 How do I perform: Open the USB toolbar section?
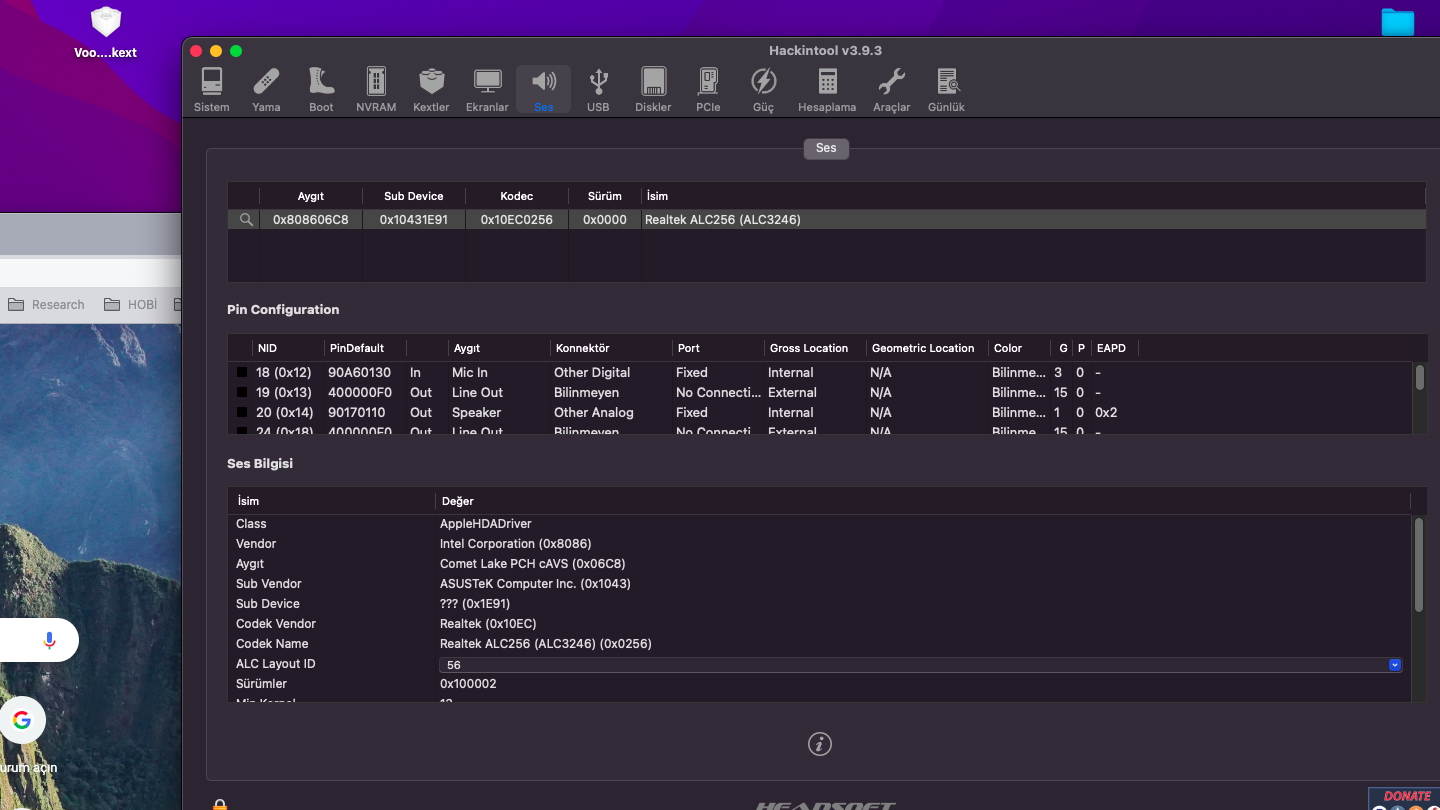pos(598,89)
